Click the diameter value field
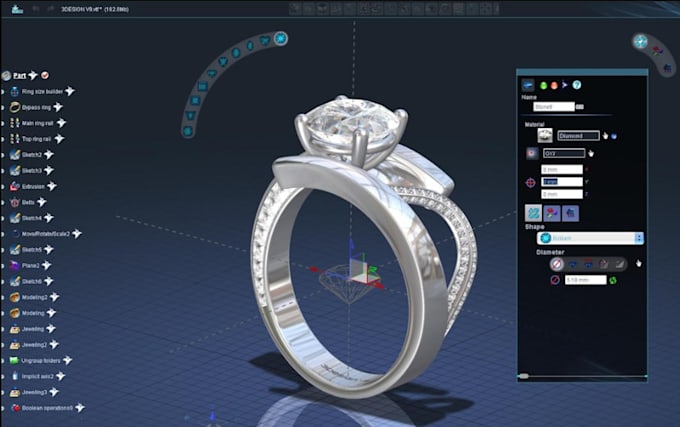 [x=585, y=280]
